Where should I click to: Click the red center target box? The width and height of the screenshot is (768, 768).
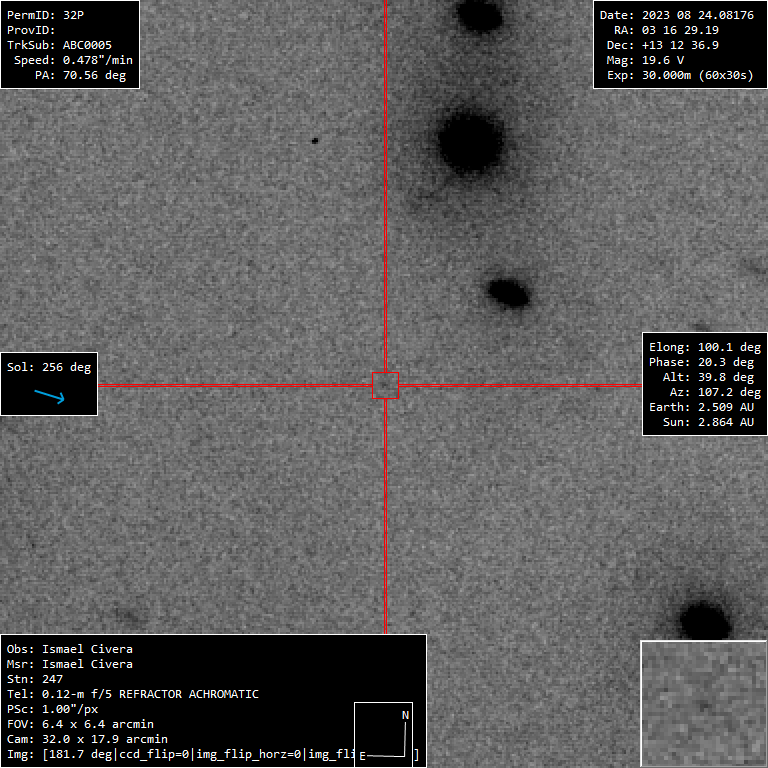[385, 385]
